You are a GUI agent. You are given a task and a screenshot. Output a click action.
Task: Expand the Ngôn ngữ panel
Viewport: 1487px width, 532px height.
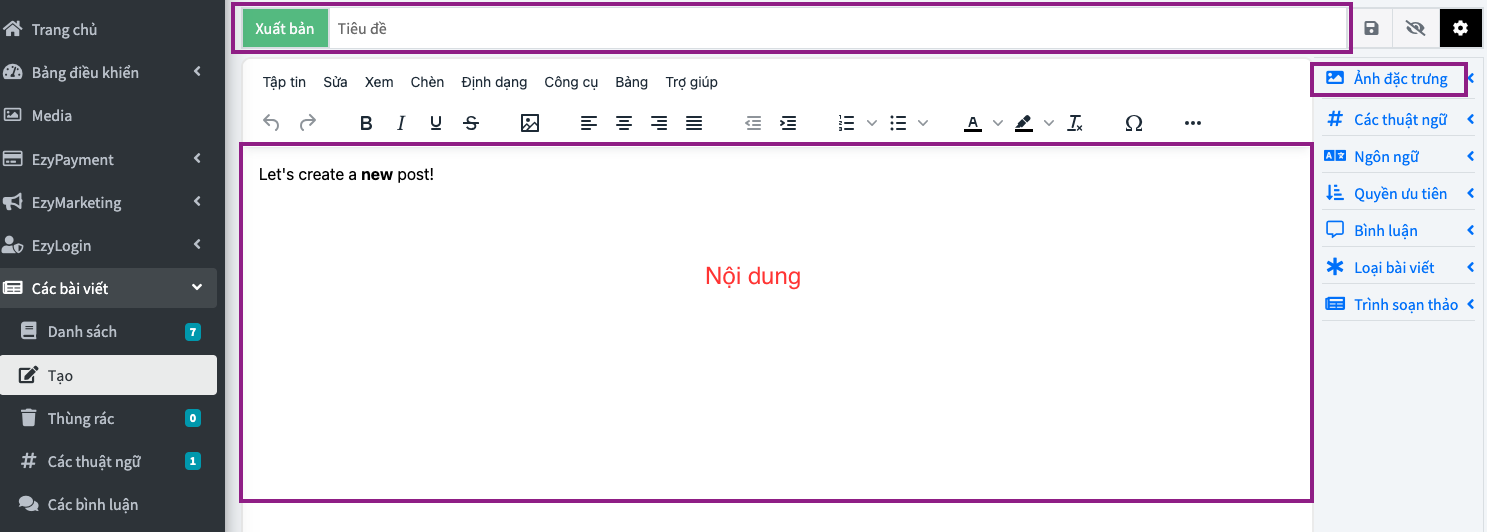click(1399, 156)
